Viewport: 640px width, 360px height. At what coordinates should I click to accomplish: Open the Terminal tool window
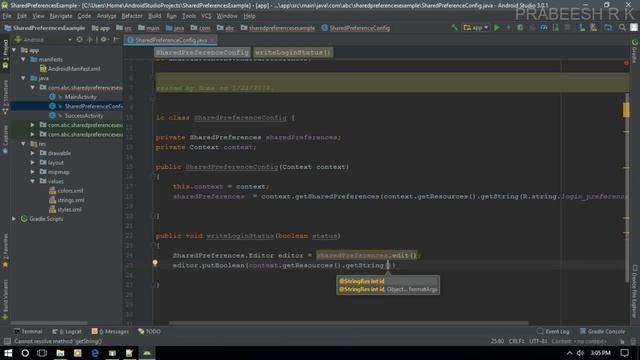point(28,331)
